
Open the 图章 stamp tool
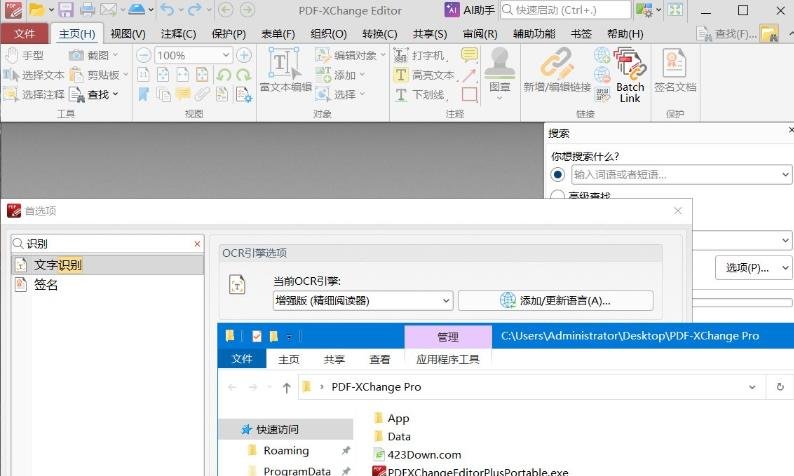499,74
